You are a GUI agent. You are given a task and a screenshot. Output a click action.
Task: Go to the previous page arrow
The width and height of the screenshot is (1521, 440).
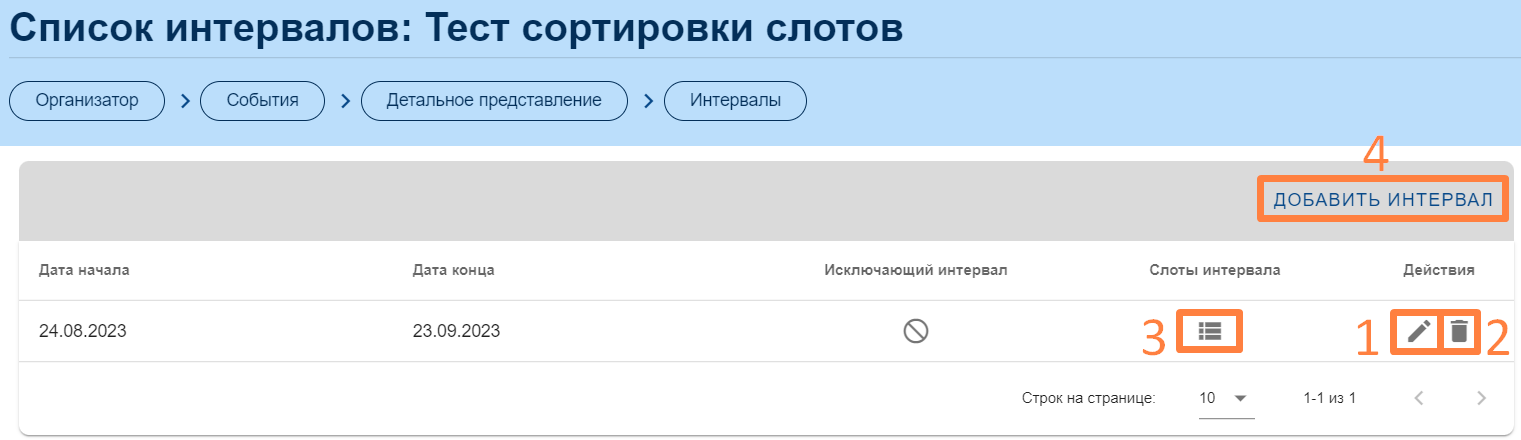tap(1419, 398)
